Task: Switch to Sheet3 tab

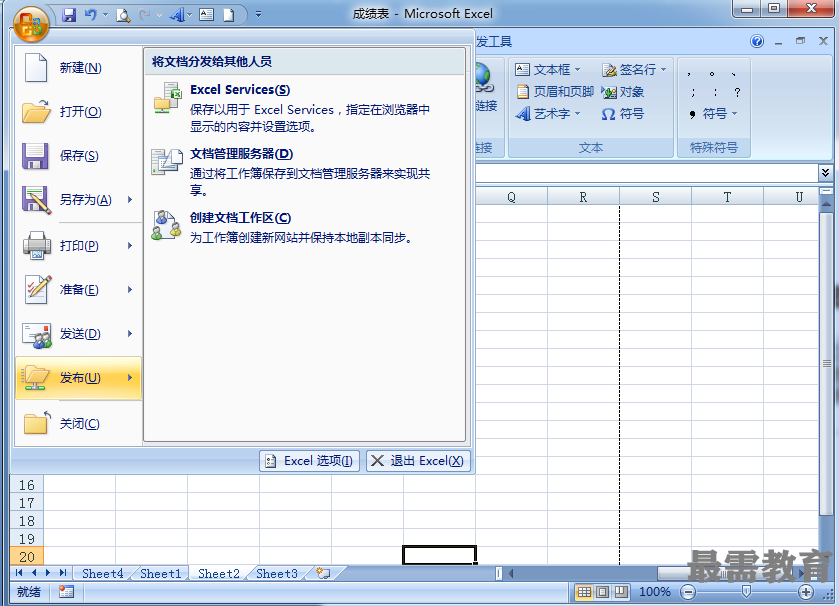Action: pyautogui.click(x=277, y=573)
